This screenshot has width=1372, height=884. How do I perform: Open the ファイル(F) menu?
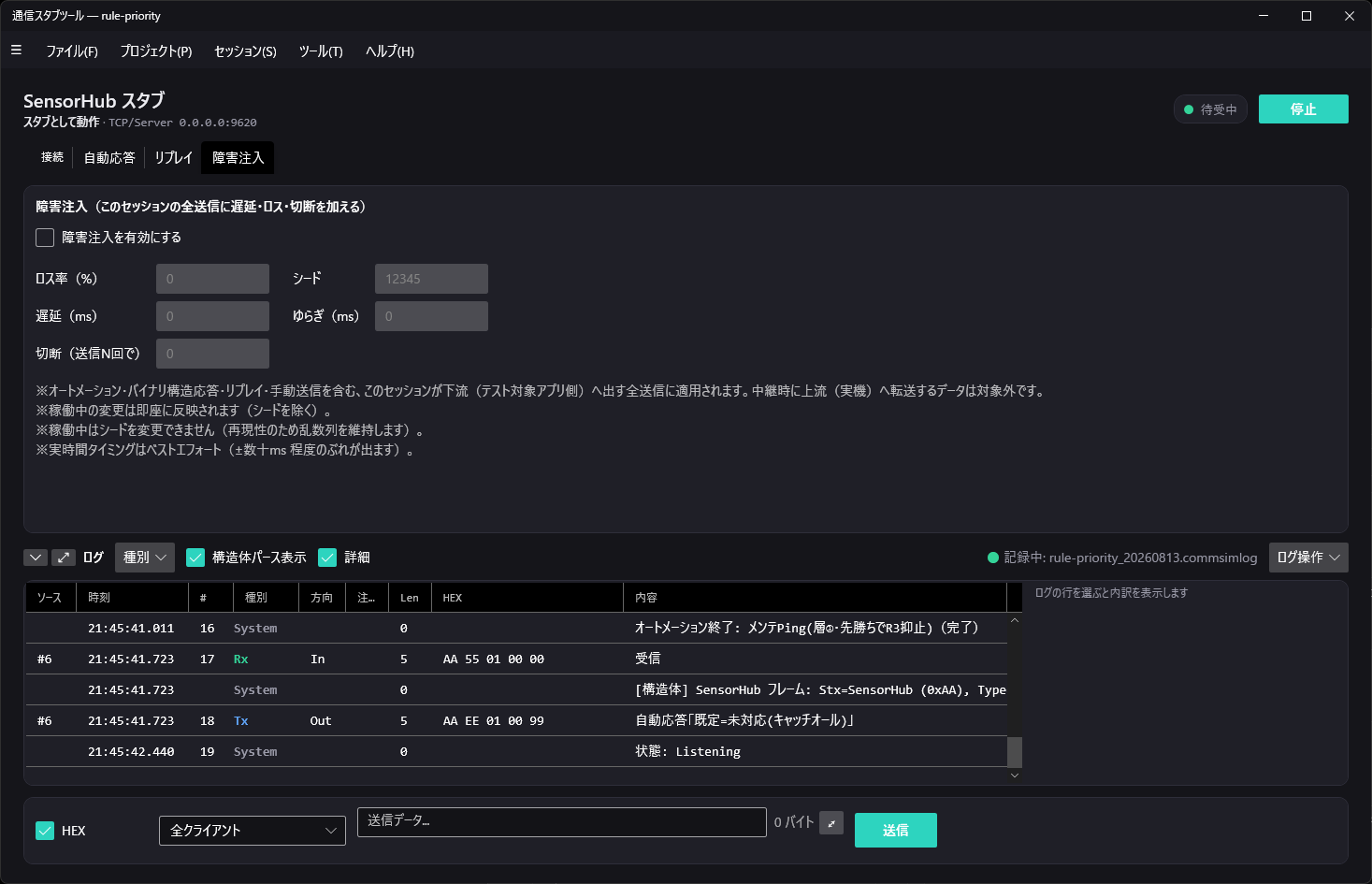(x=72, y=51)
